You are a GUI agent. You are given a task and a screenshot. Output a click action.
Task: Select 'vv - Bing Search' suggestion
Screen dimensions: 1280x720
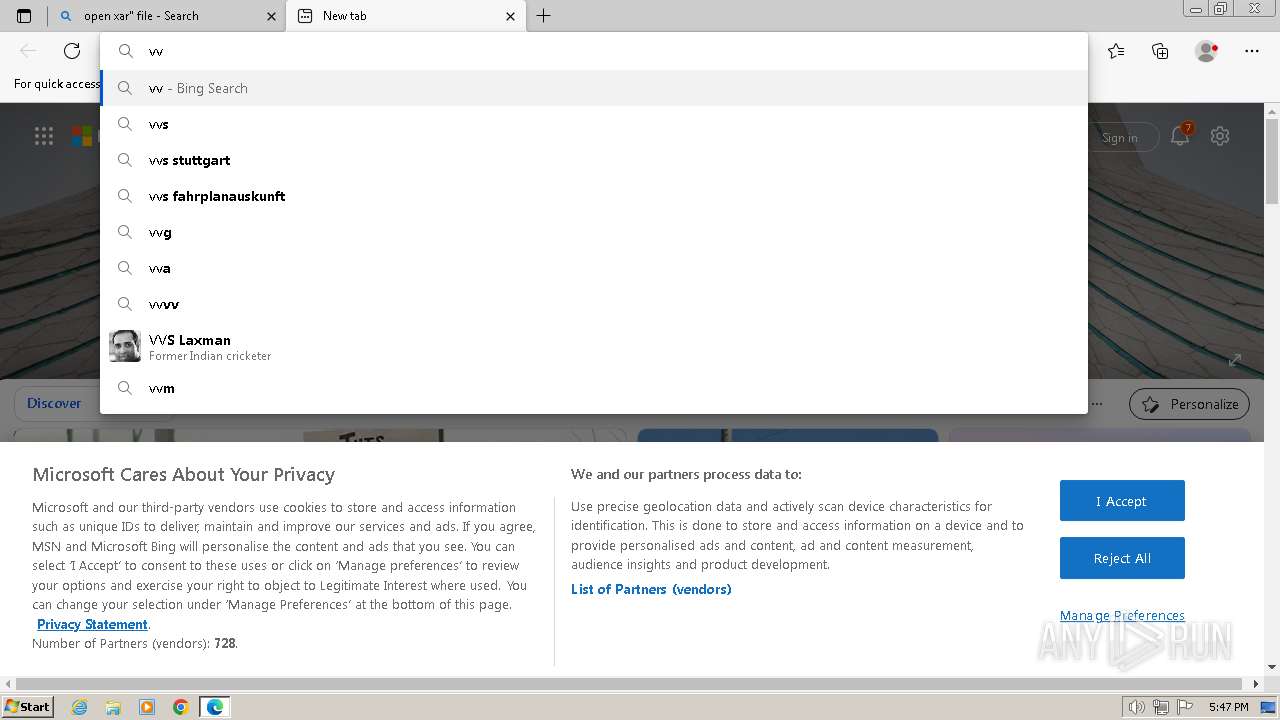click(x=594, y=88)
